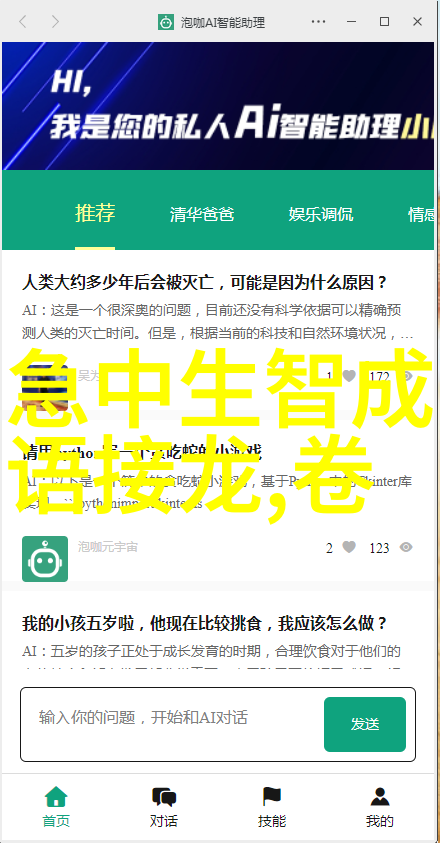Image resolution: width=440 pixels, height=843 pixels.
Task: Open the three-dot more options menu
Action: pyautogui.click(x=318, y=22)
